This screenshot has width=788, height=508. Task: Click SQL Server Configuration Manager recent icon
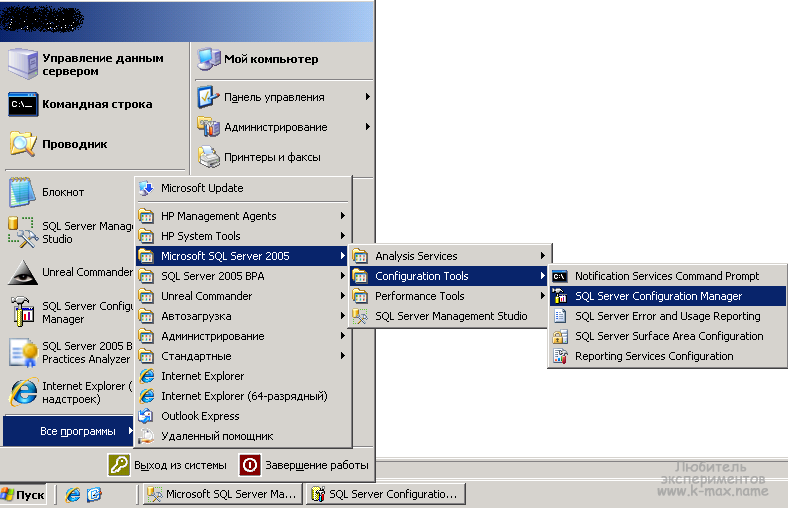(x=23, y=312)
